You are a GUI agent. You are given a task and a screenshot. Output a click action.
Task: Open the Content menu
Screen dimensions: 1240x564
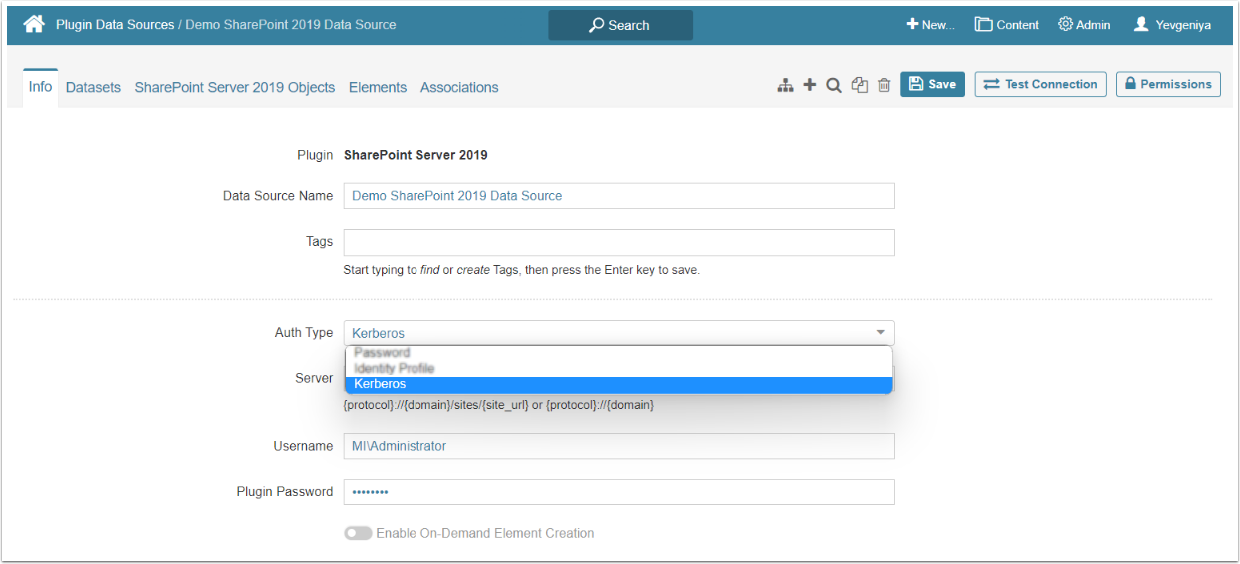point(1007,25)
